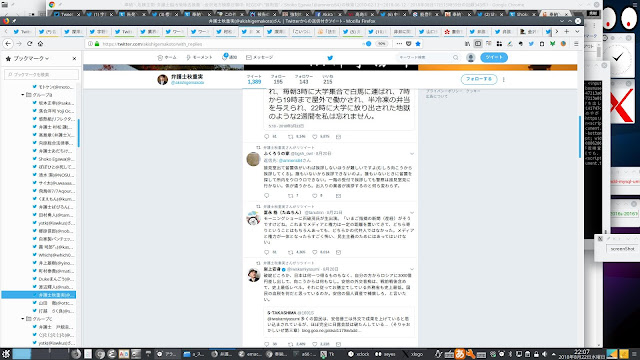
Task: Click the Firefox forward arrow
Action: (x=19, y=44)
